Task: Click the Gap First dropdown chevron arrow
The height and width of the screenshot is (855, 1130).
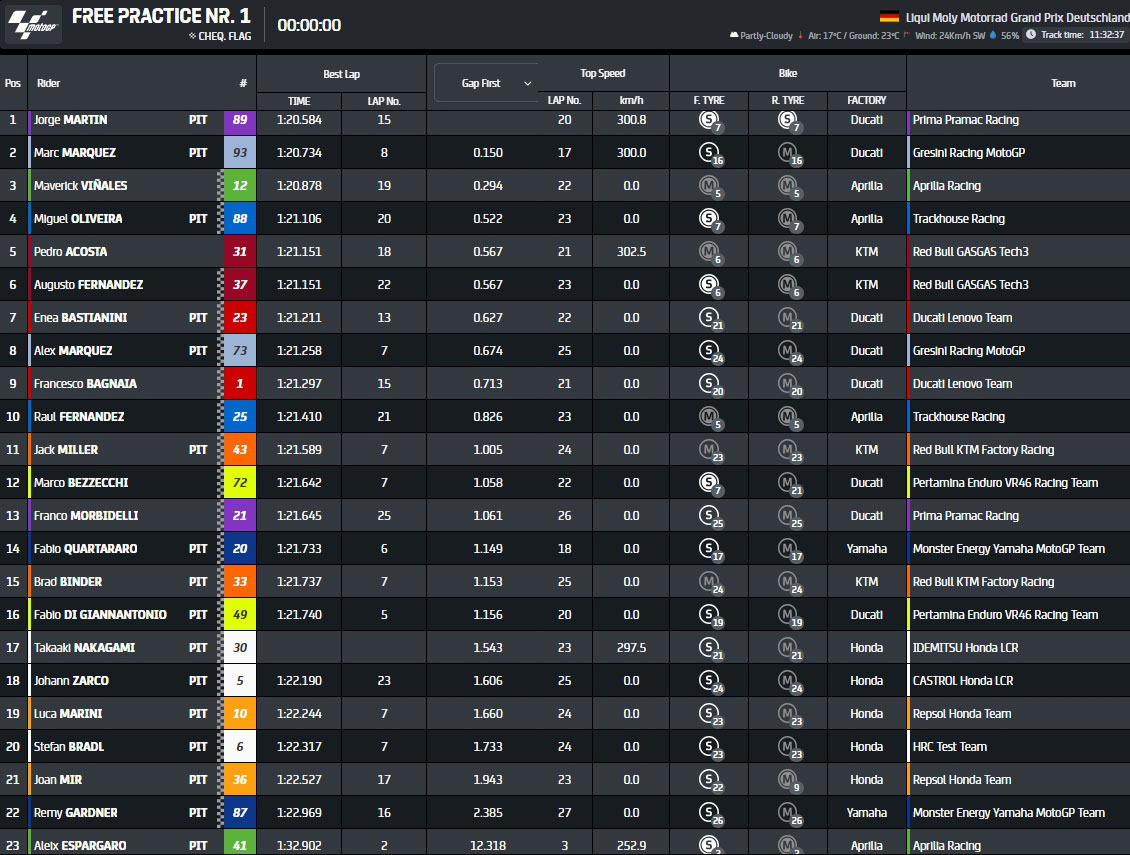Action: coord(527,83)
